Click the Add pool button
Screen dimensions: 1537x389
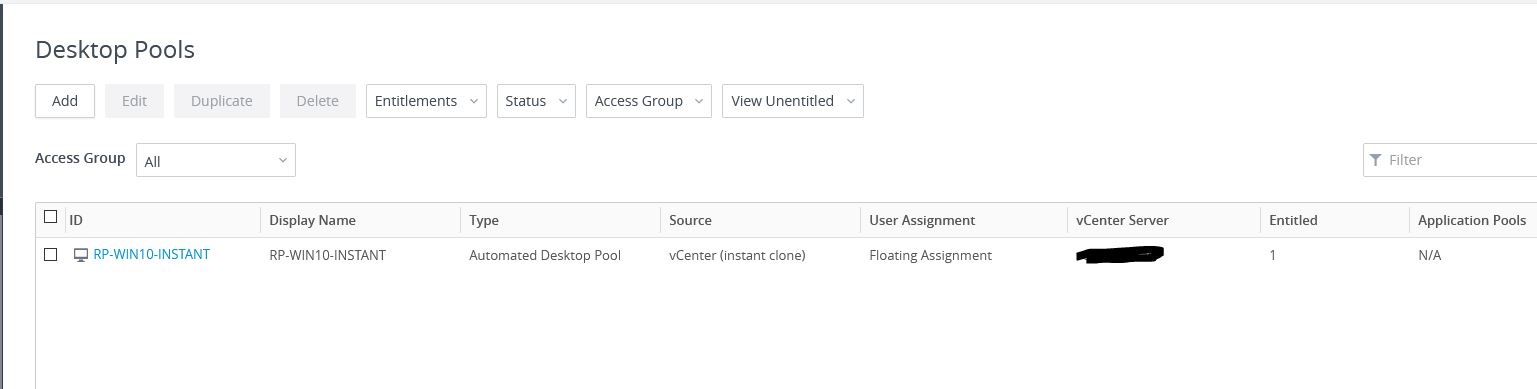point(65,101)
